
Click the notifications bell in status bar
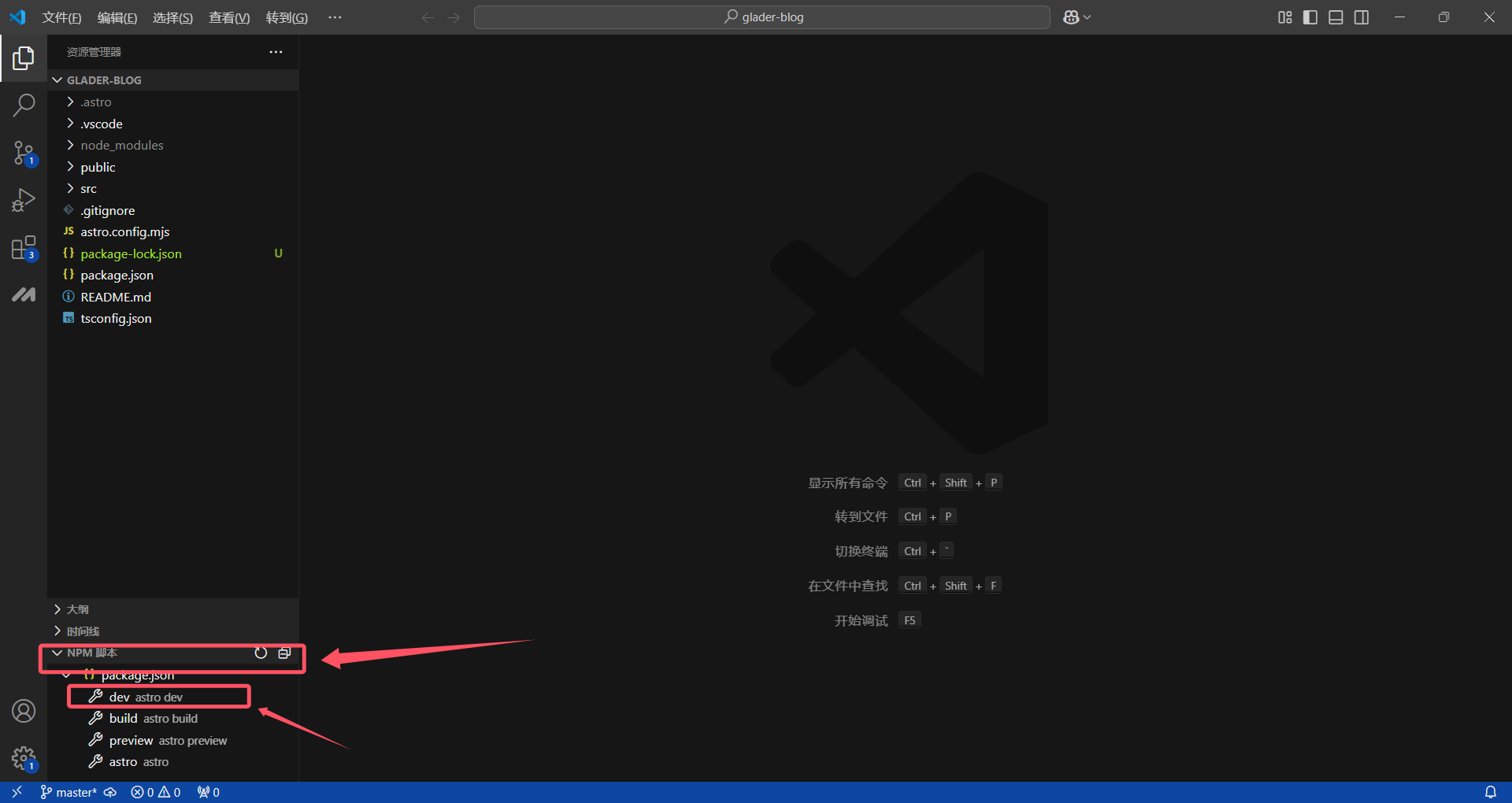coord(1490,792)
